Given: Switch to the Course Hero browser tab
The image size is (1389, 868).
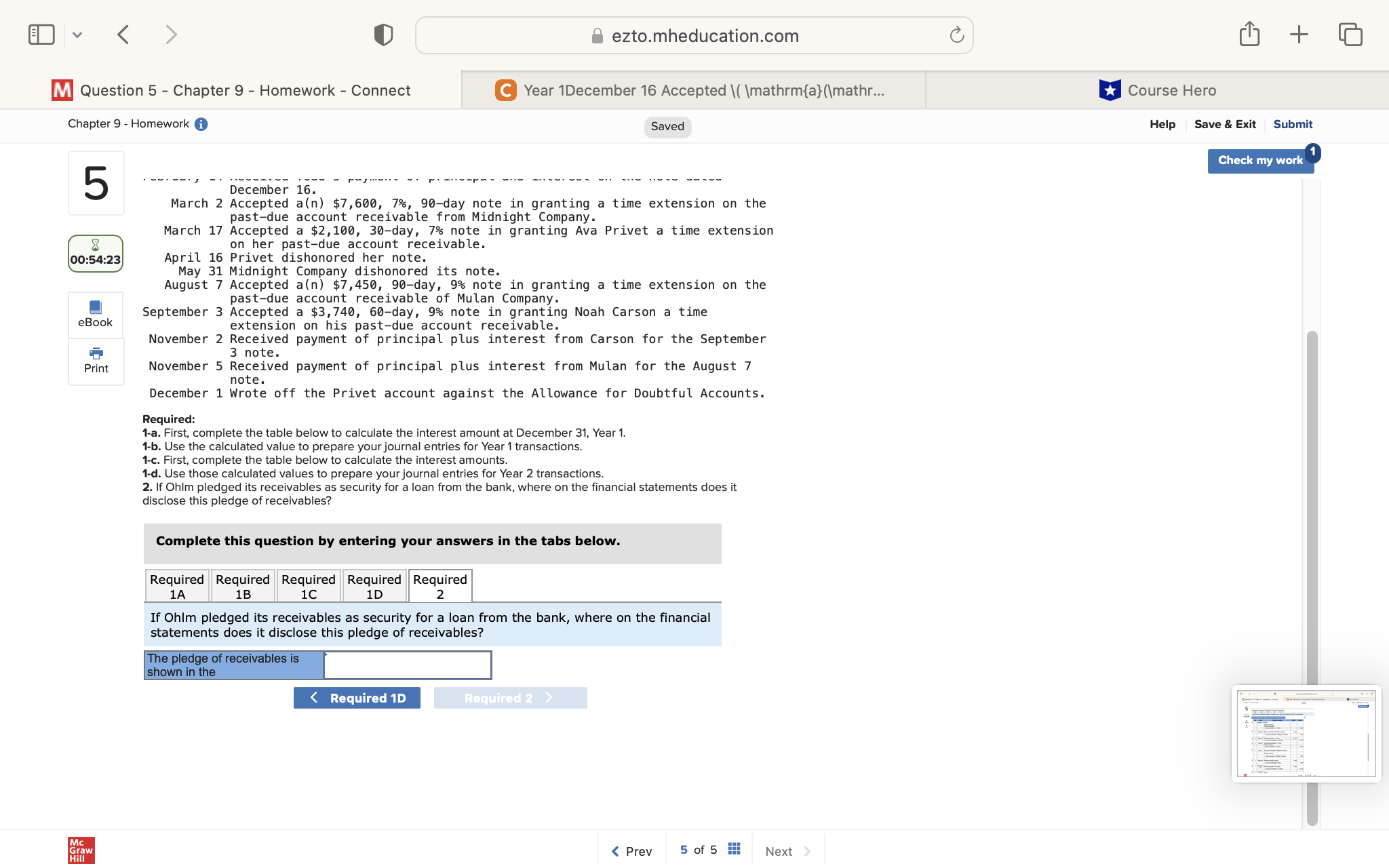Looking at the screenshot, I should click(1157, 90).
